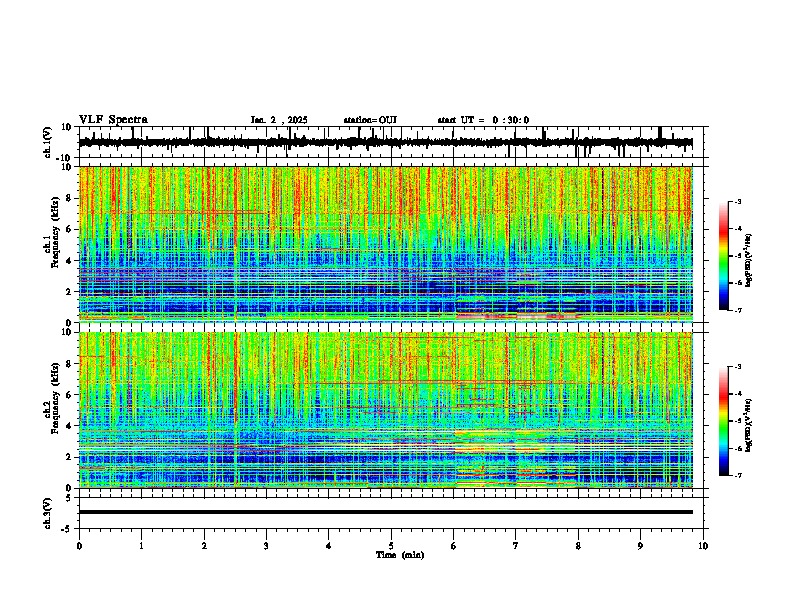792x612 pixels.
Task: Click the time axis tick label "0"
Action: point(79,546)
